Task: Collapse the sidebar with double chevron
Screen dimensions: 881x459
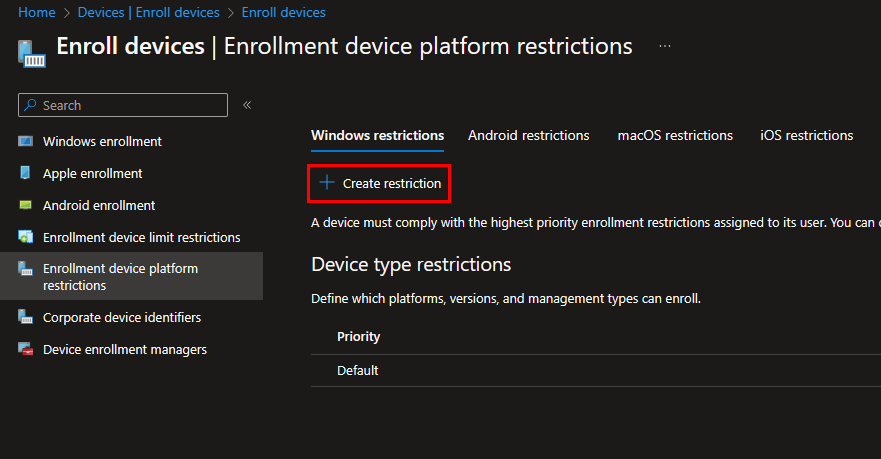Action: click(247, 105)
